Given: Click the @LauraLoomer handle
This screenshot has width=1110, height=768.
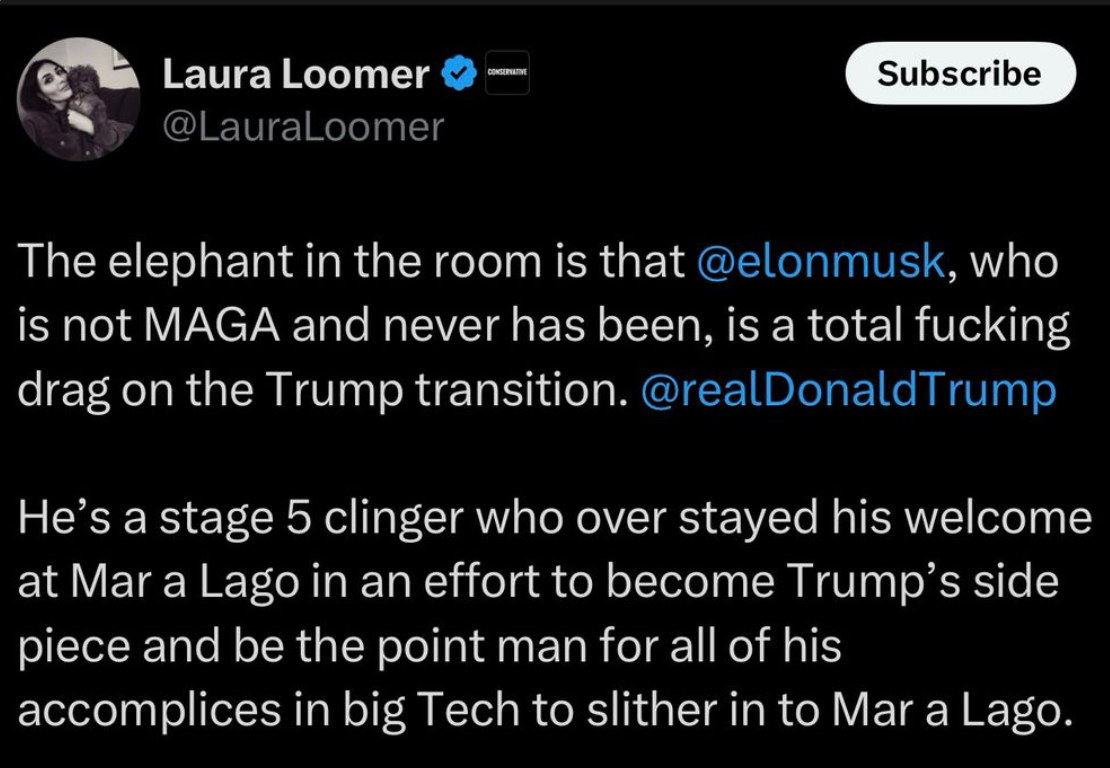Looking at the screenshot, I should [x=302, y=127].
